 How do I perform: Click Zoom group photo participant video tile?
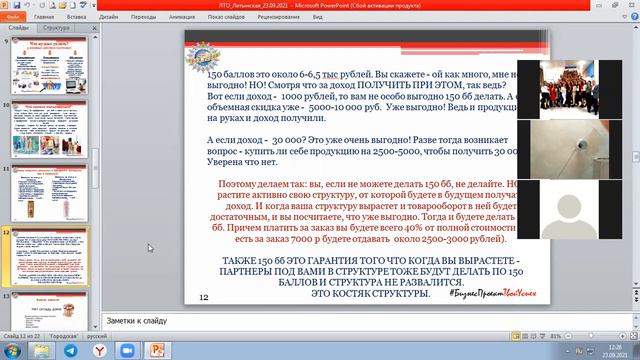tap(569, 89)
